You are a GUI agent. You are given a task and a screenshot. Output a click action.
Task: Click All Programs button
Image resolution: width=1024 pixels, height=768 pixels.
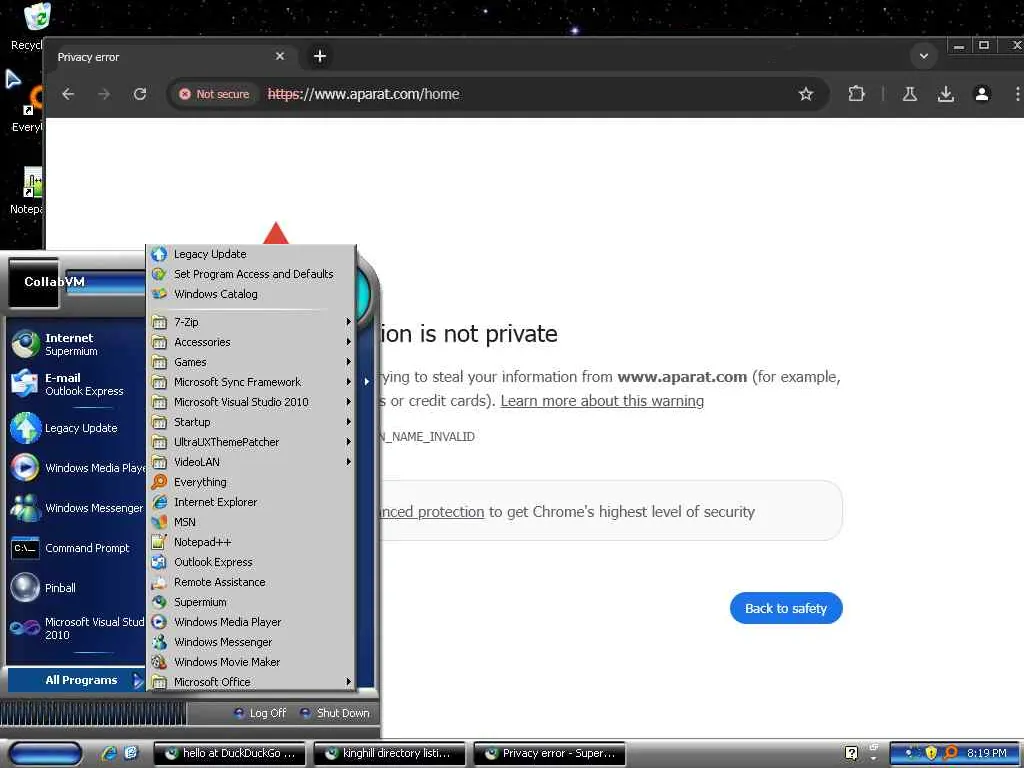pos(76,680)
